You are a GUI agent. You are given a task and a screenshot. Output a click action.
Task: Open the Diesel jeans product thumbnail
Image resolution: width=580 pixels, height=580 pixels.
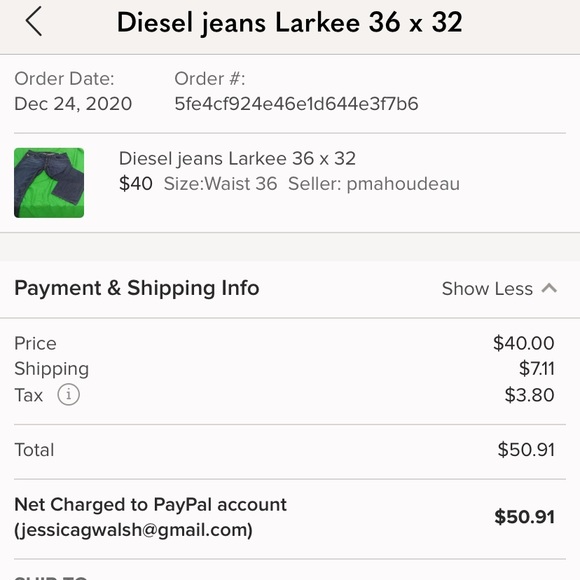49,183
